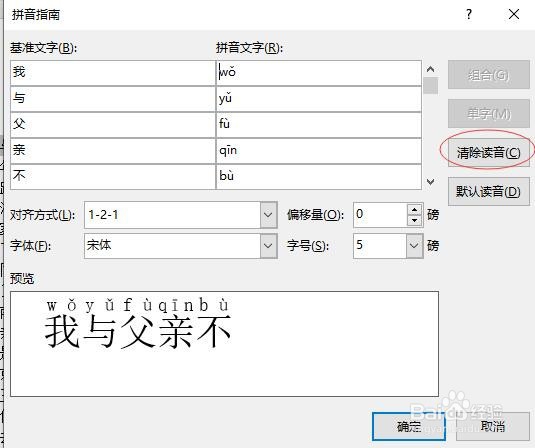Image resolution: width=535 pixels, height=448 pixels.
Task: Confirm with the 确定 button
Action: [409, 426]
